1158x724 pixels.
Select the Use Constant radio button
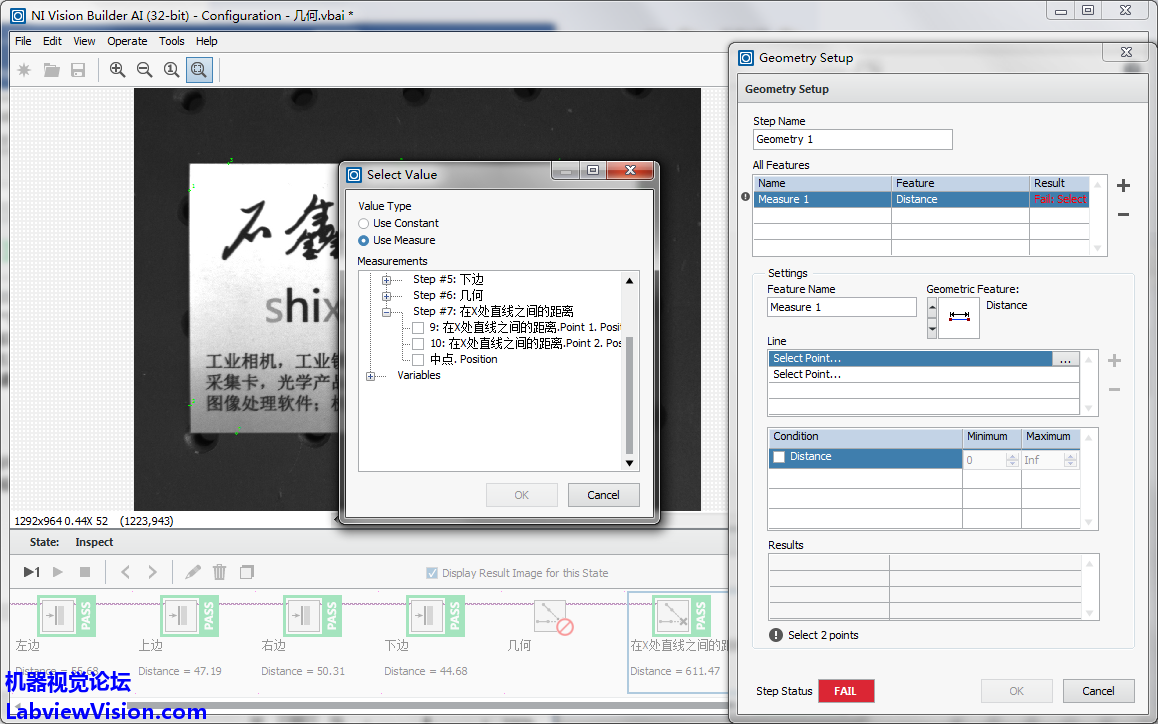click(x=364, y=223)
